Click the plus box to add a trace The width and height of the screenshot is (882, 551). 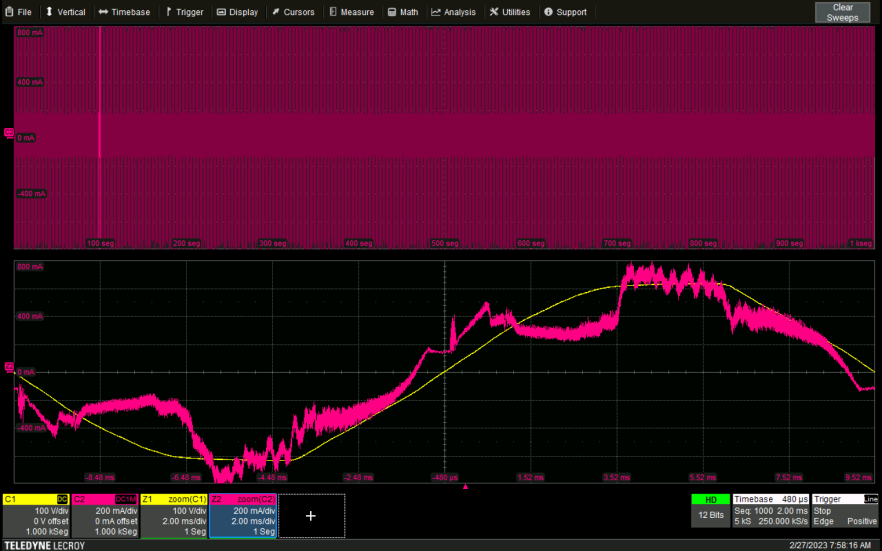[x=311, y=516]
